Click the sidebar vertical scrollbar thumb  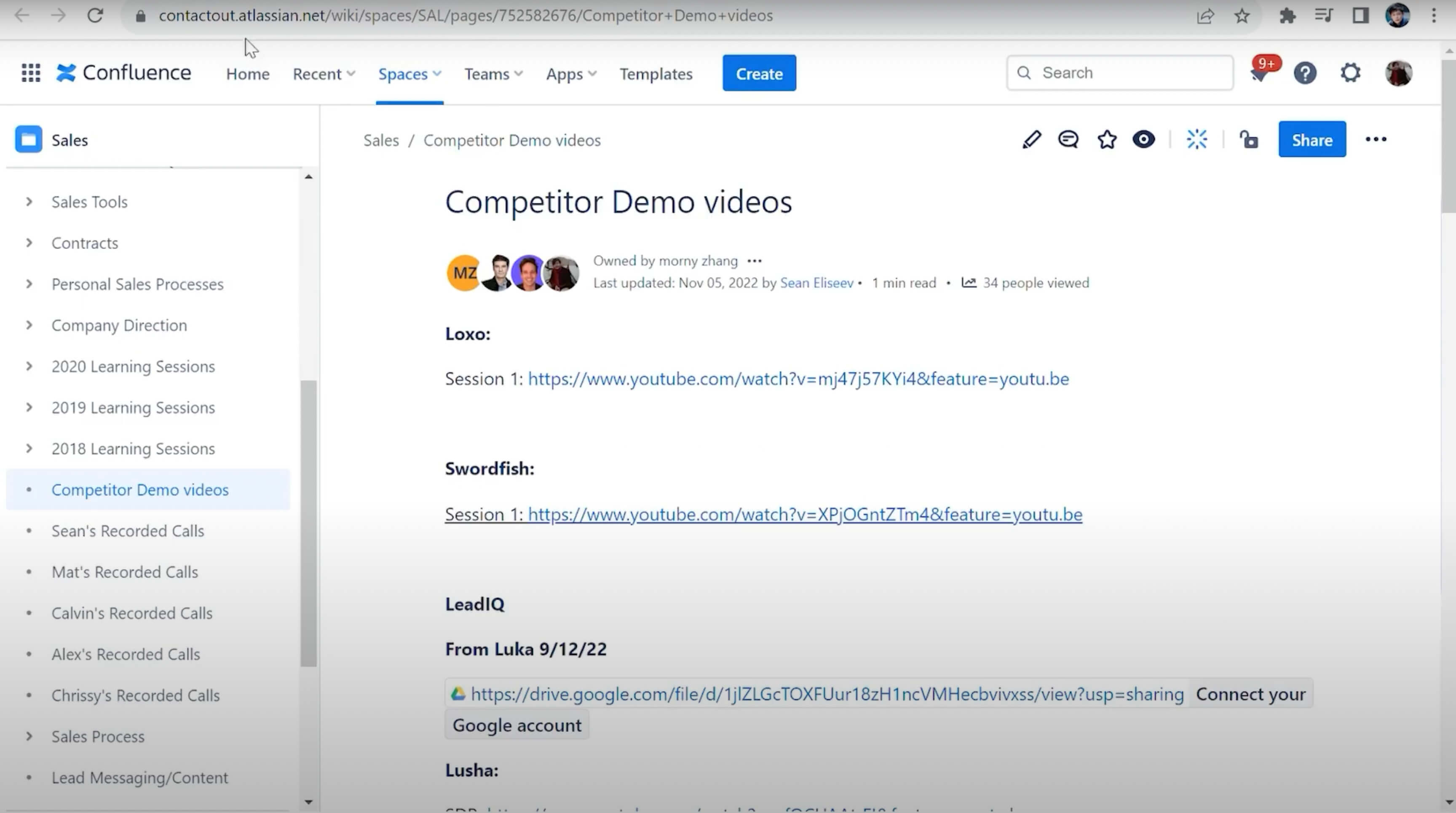[309, 523]
